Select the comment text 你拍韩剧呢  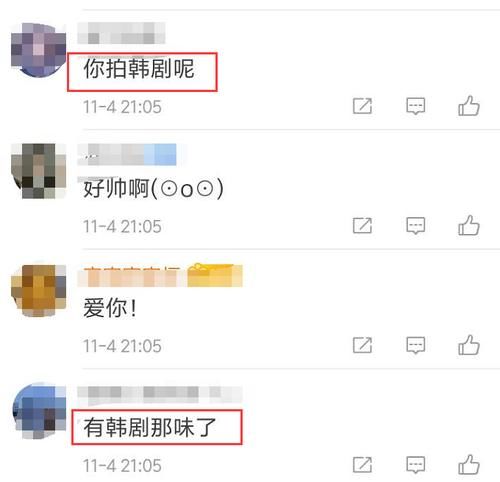point(139,69)
